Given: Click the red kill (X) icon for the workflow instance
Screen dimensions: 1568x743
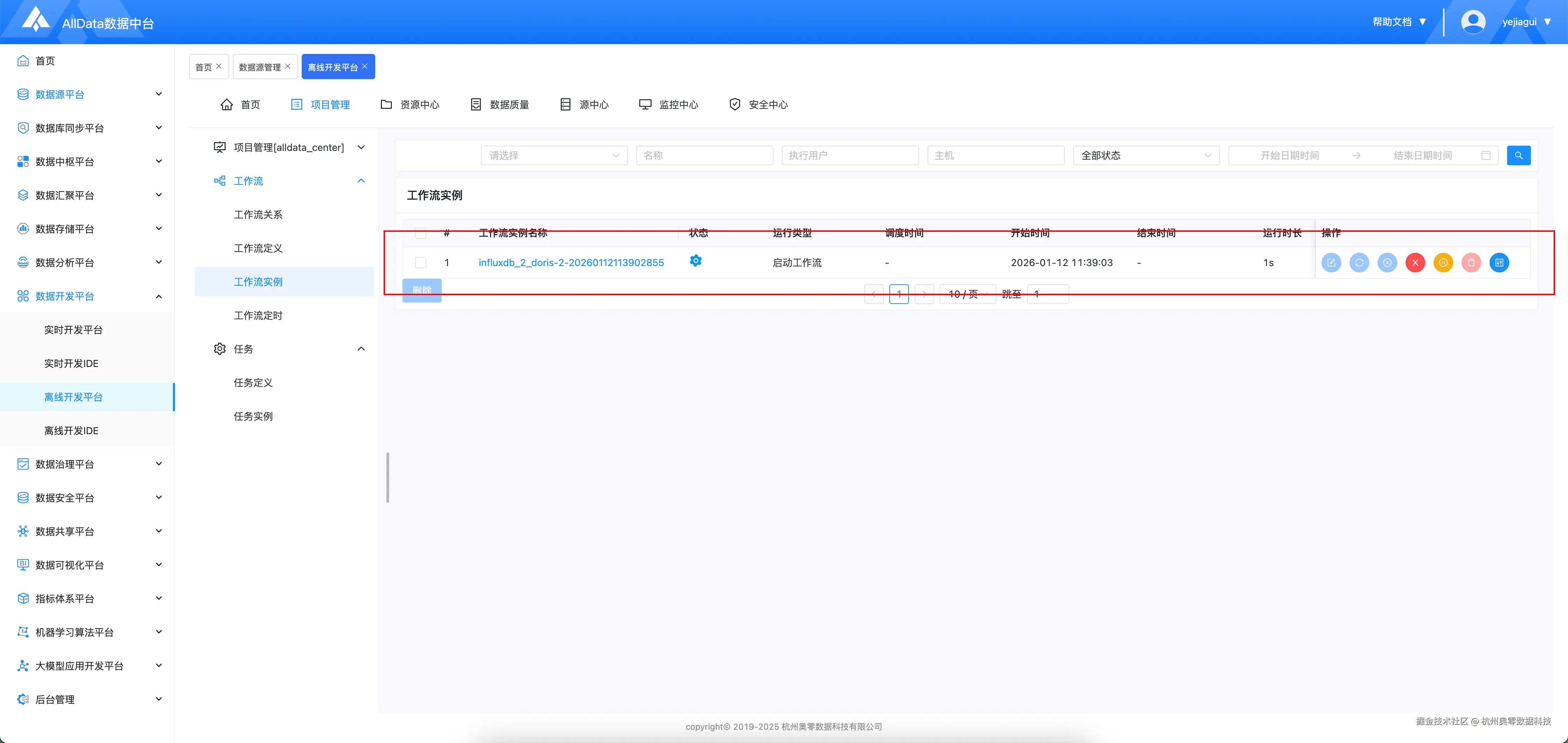Looking at the screenshot, I should pyautogui.click(x=1415, y=263).
